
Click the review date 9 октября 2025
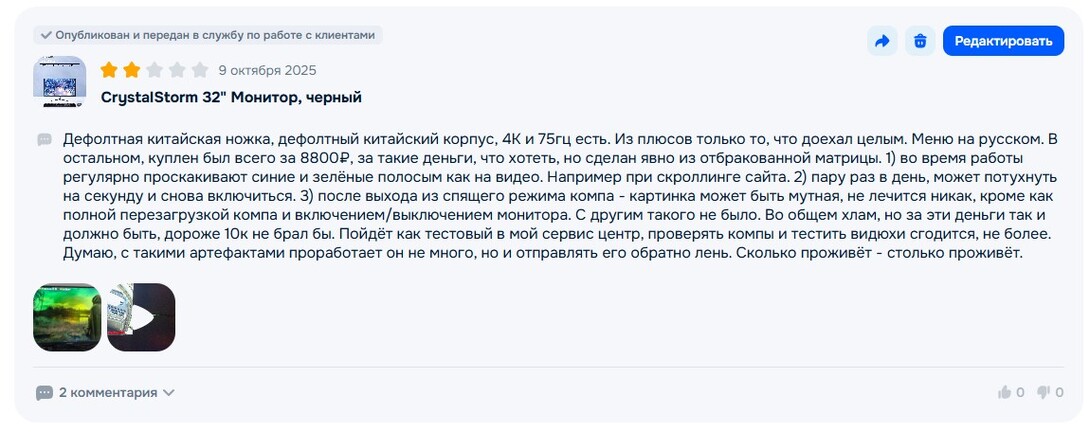coord(267,70)
